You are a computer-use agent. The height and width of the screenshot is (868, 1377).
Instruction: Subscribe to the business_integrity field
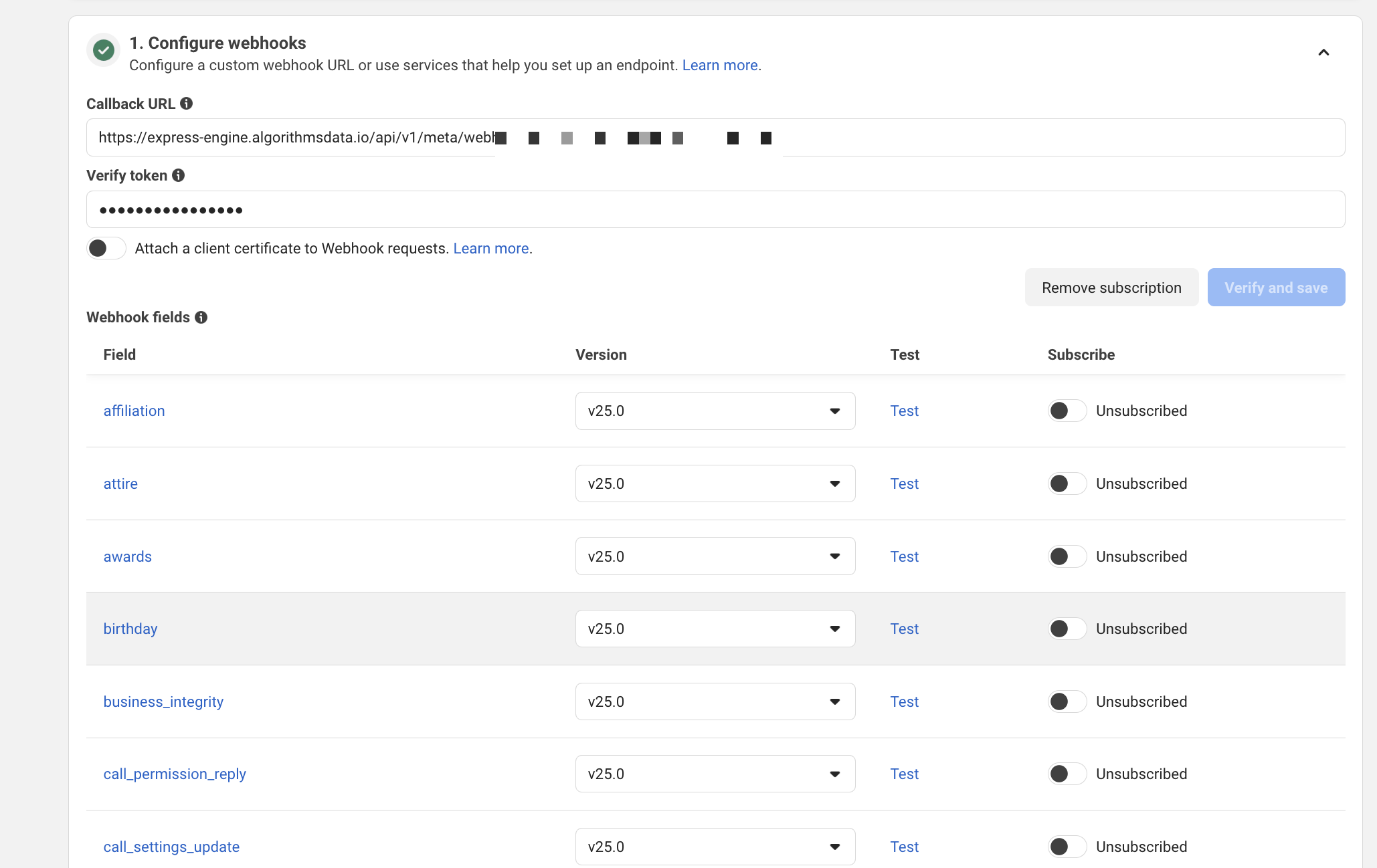click(1067, 701)
